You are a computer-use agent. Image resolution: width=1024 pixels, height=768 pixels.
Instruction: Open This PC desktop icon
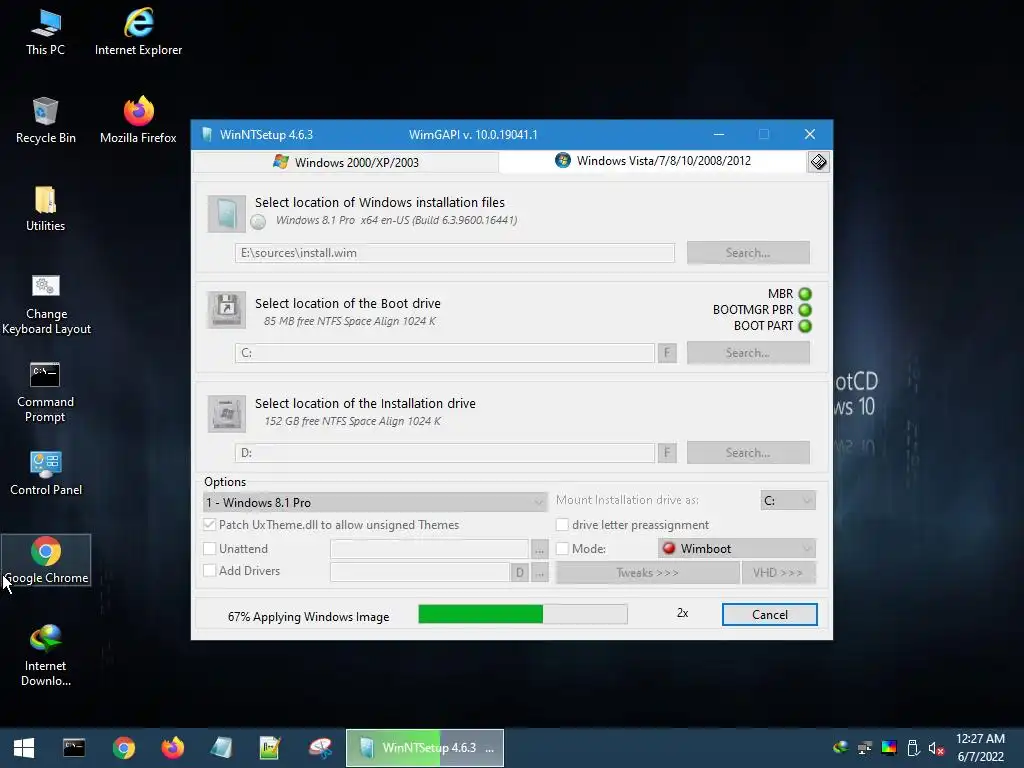click(x=45, y=33)
